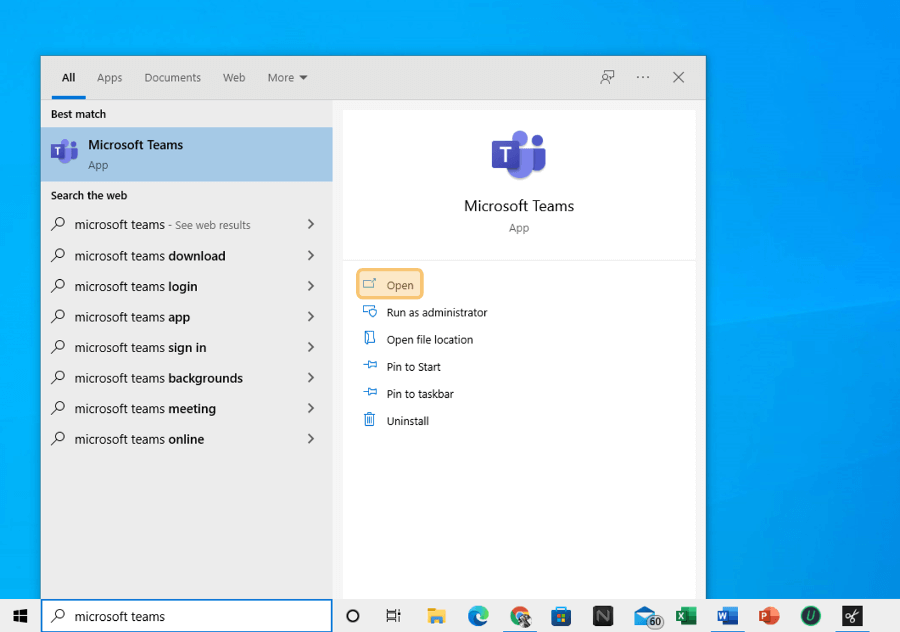Open the black N app in taskbar

603,616
